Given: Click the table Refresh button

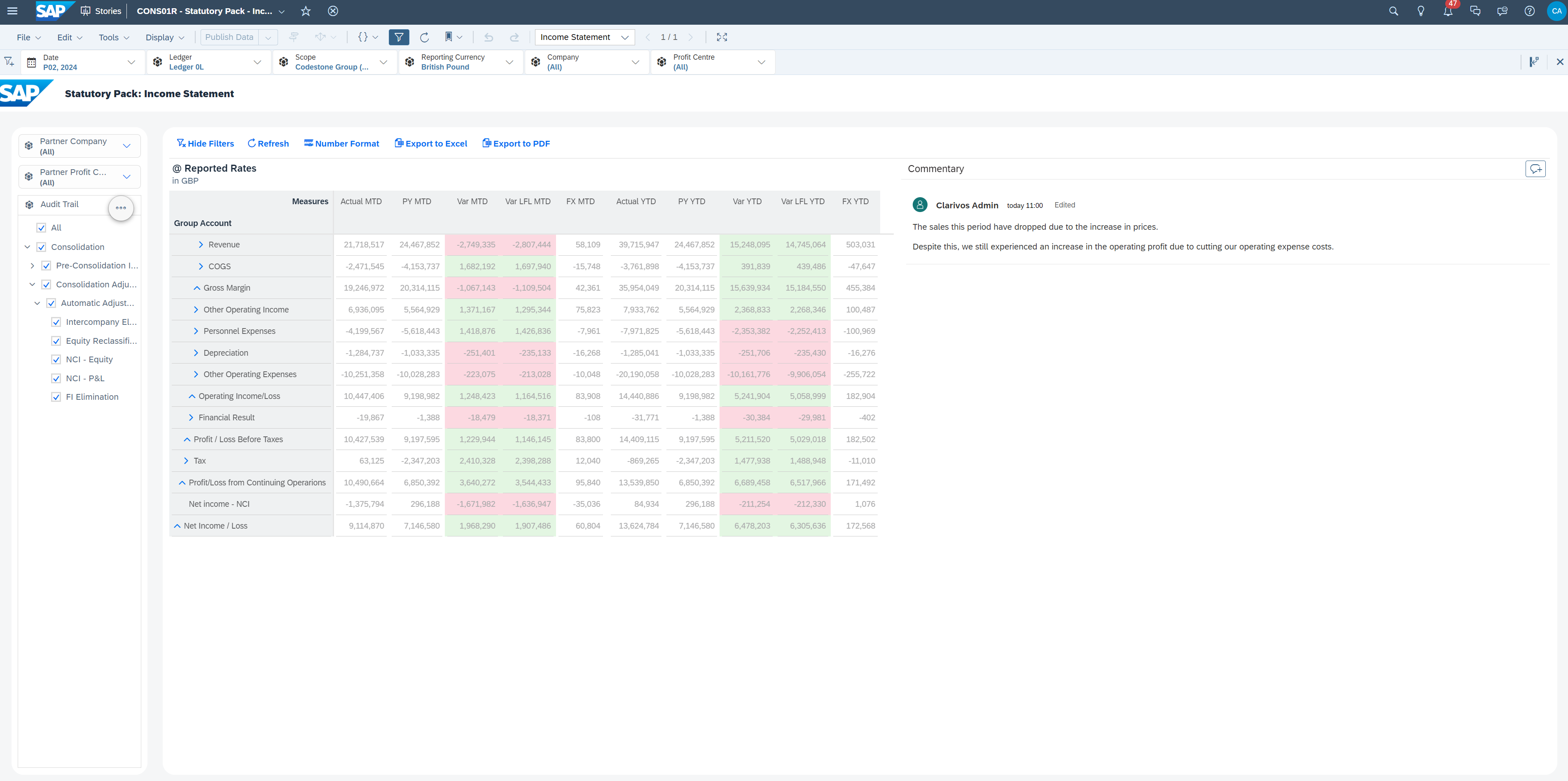Looking at the screenshot, I should 268,144.
